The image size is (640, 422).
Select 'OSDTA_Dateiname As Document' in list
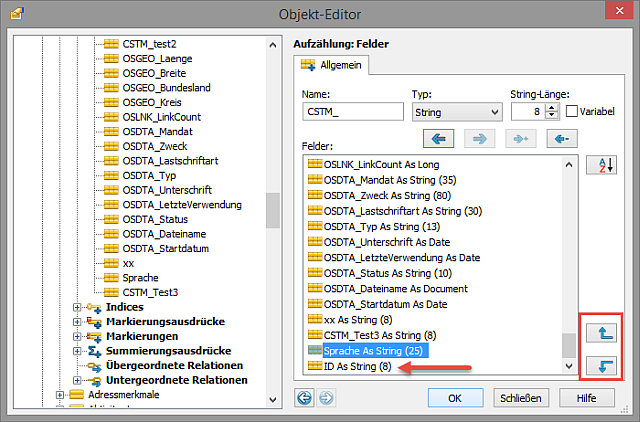396,289
